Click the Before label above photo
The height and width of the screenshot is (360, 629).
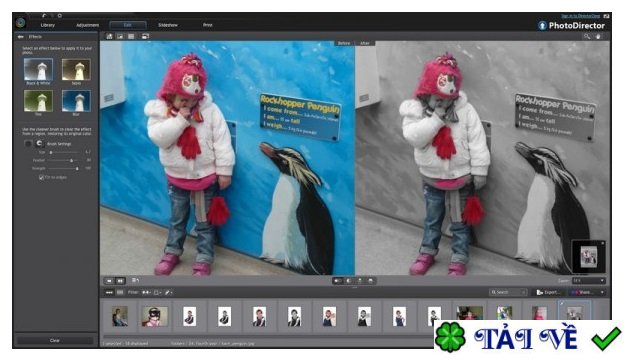click(344, 43)
